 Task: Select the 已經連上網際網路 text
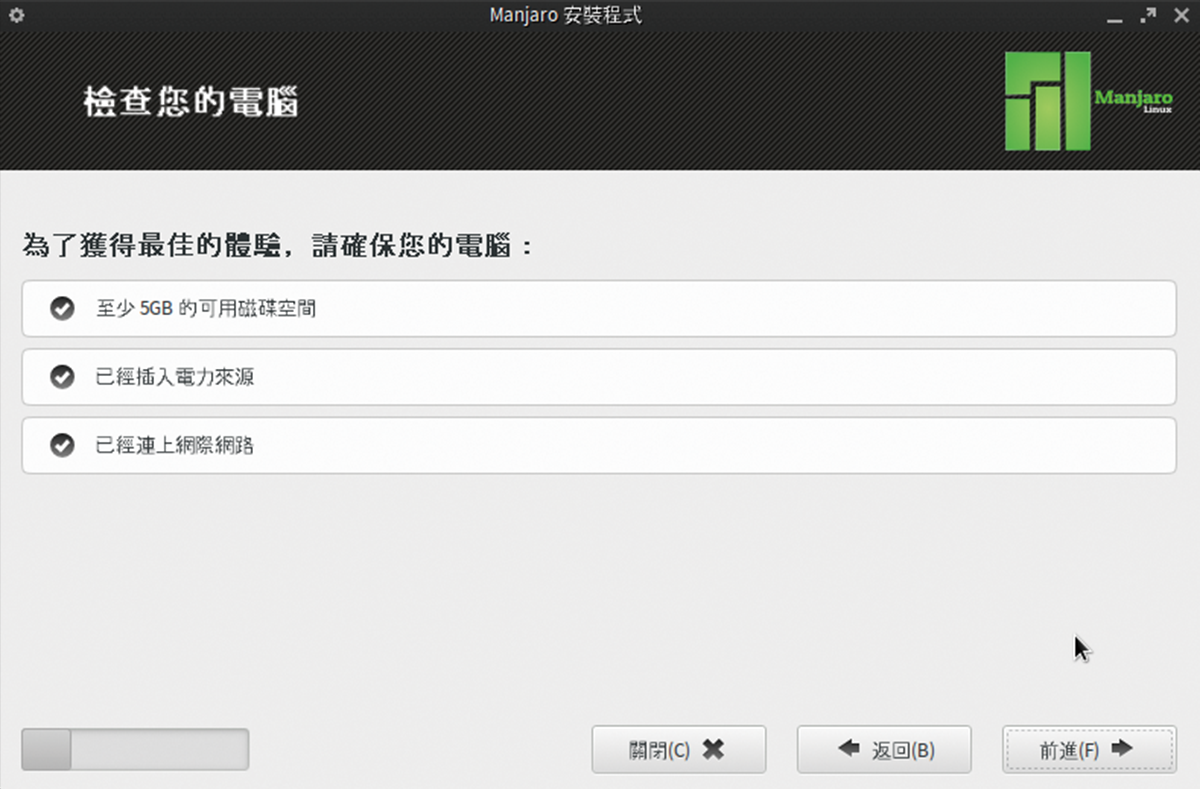pyautogui.click(x=175, y=445)
